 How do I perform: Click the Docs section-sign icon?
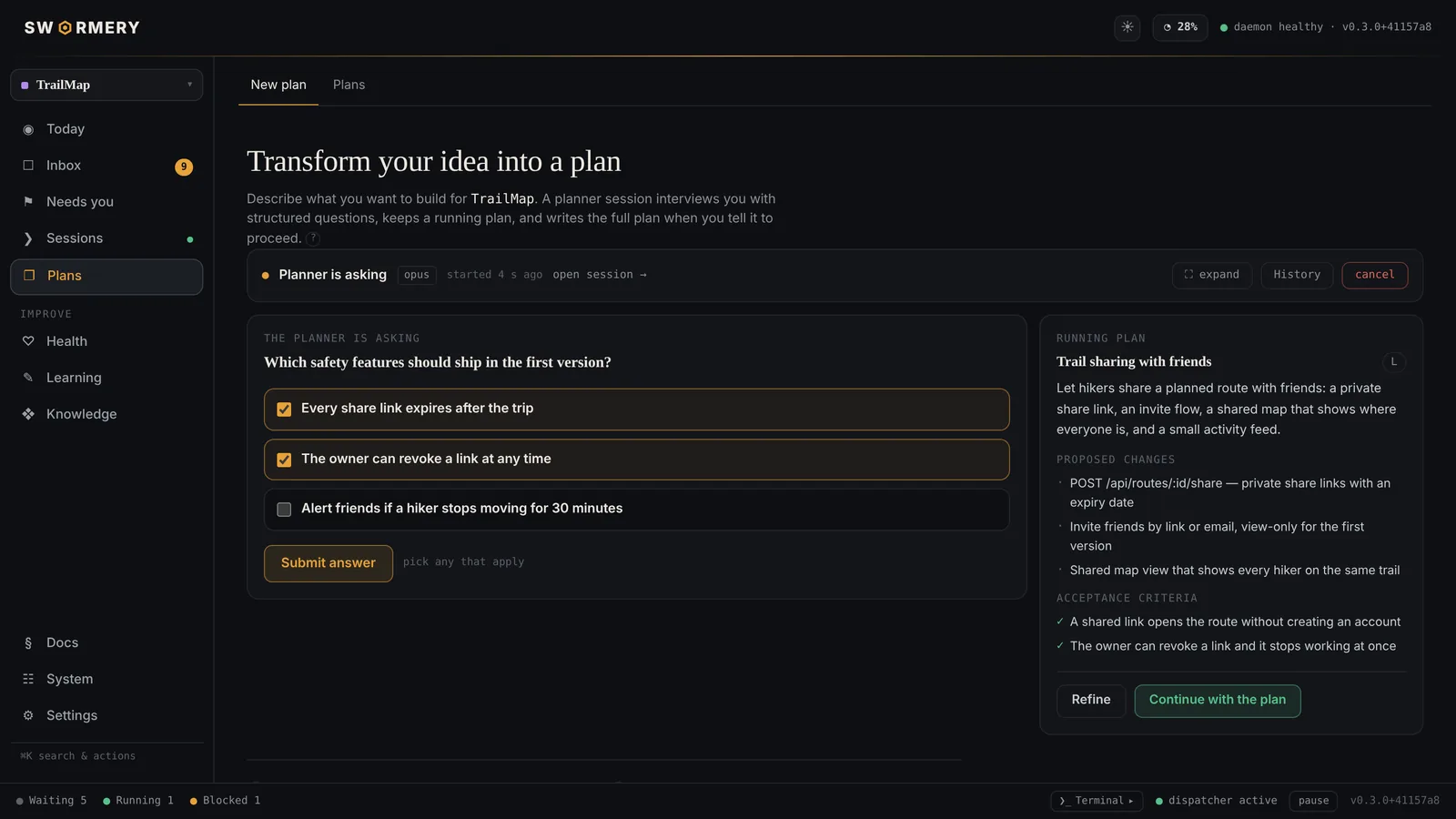28,642
